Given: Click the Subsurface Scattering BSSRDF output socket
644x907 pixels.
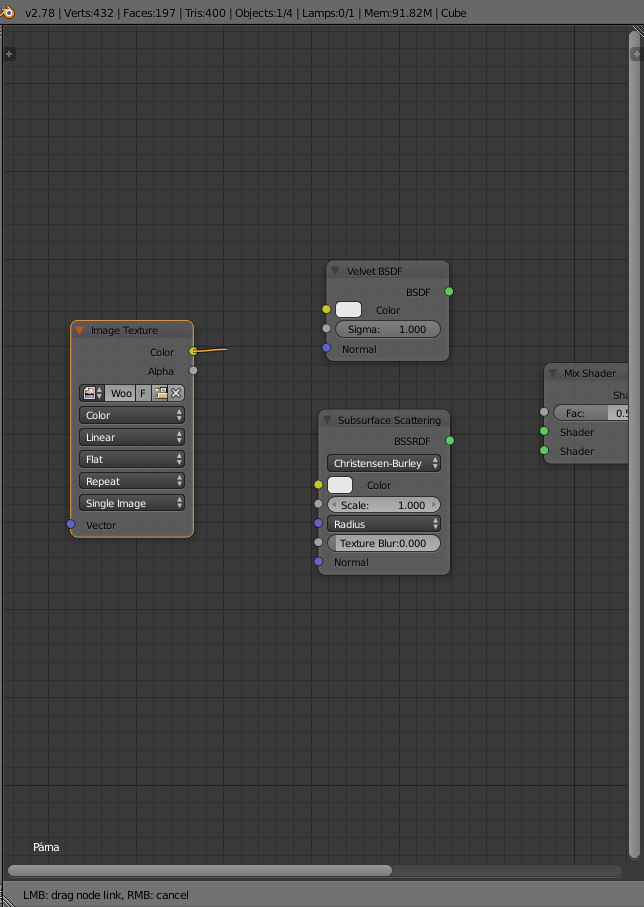Looking at the screenshot, I should (449, 440).
